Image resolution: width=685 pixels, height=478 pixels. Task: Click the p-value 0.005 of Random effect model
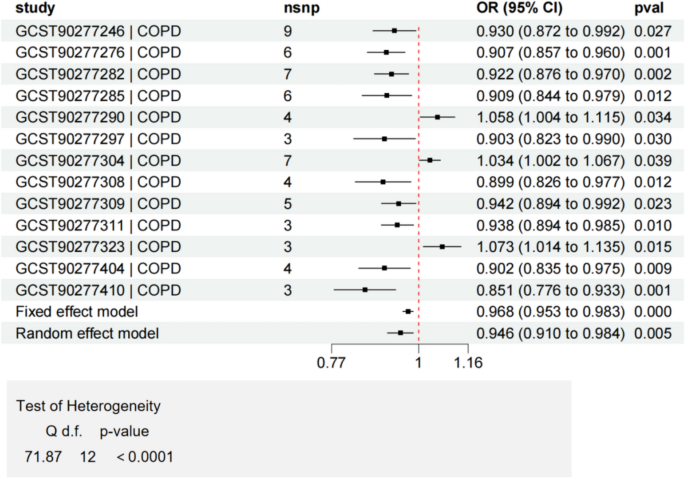point(652,333)
